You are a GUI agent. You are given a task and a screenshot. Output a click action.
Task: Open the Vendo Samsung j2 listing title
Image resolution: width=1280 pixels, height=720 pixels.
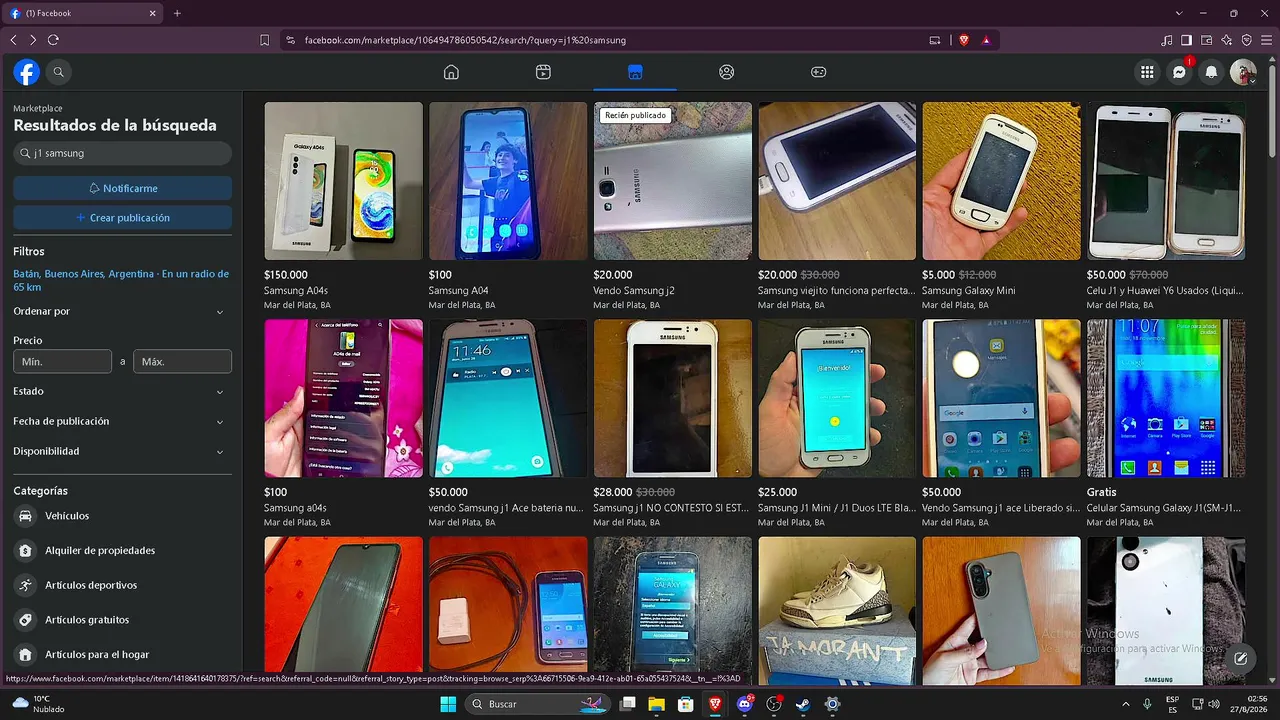click(634, 291)
